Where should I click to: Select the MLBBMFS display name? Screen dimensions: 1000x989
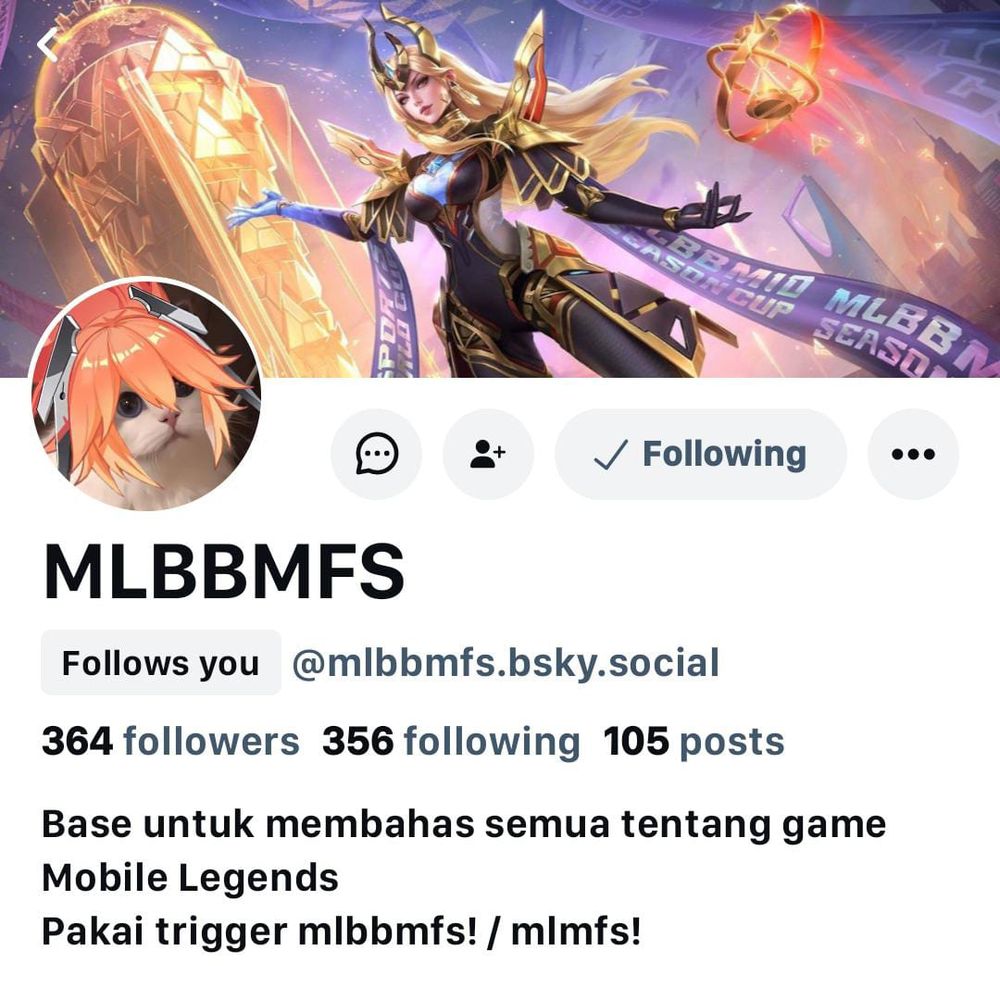point(223,571)
